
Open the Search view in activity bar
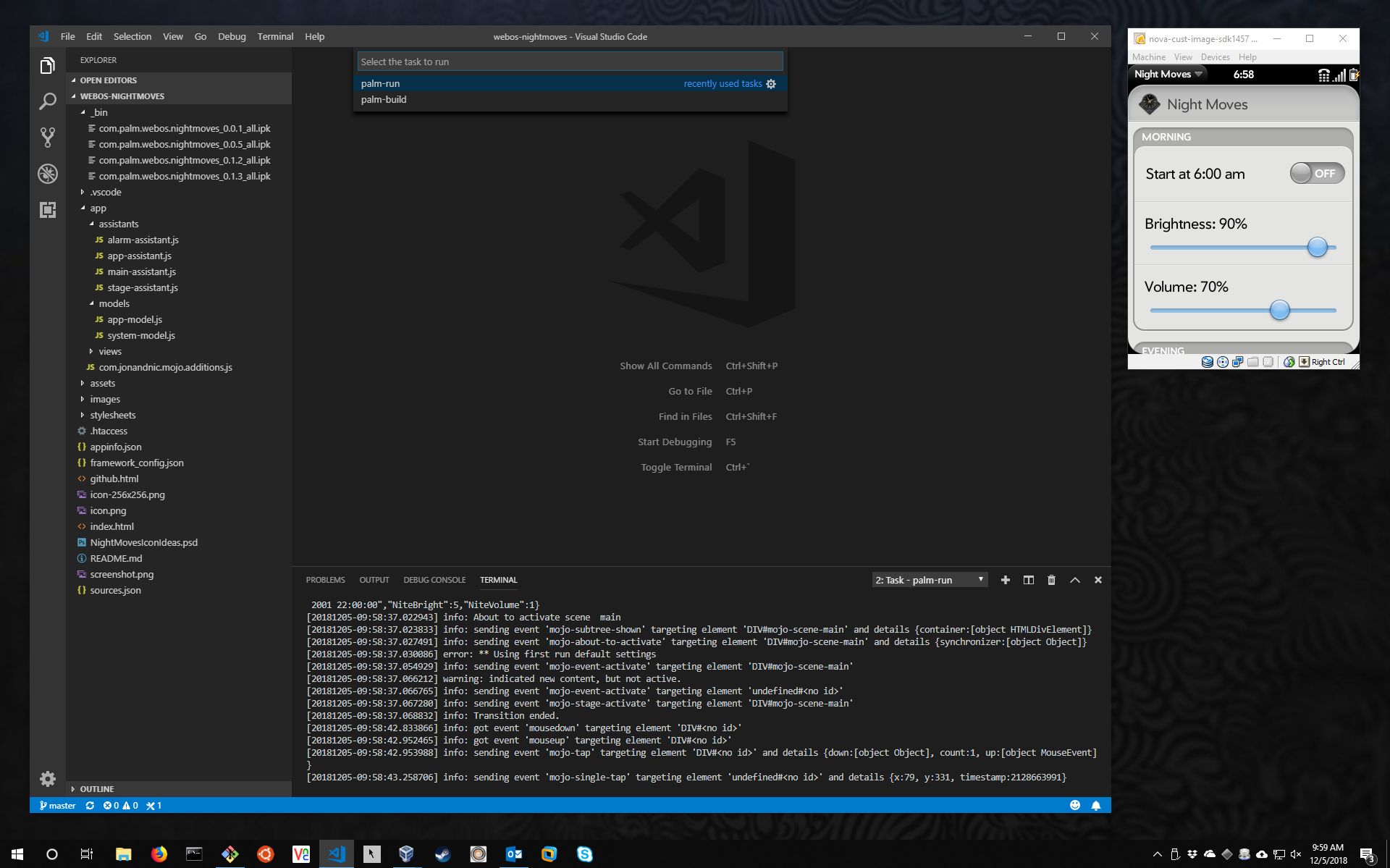click(x=48, y=101)
